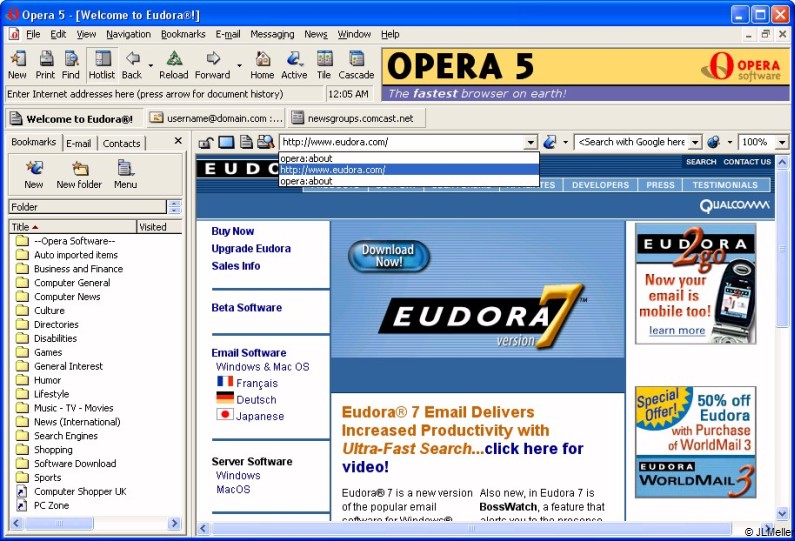Open the File menu

[x=33, y=34]
